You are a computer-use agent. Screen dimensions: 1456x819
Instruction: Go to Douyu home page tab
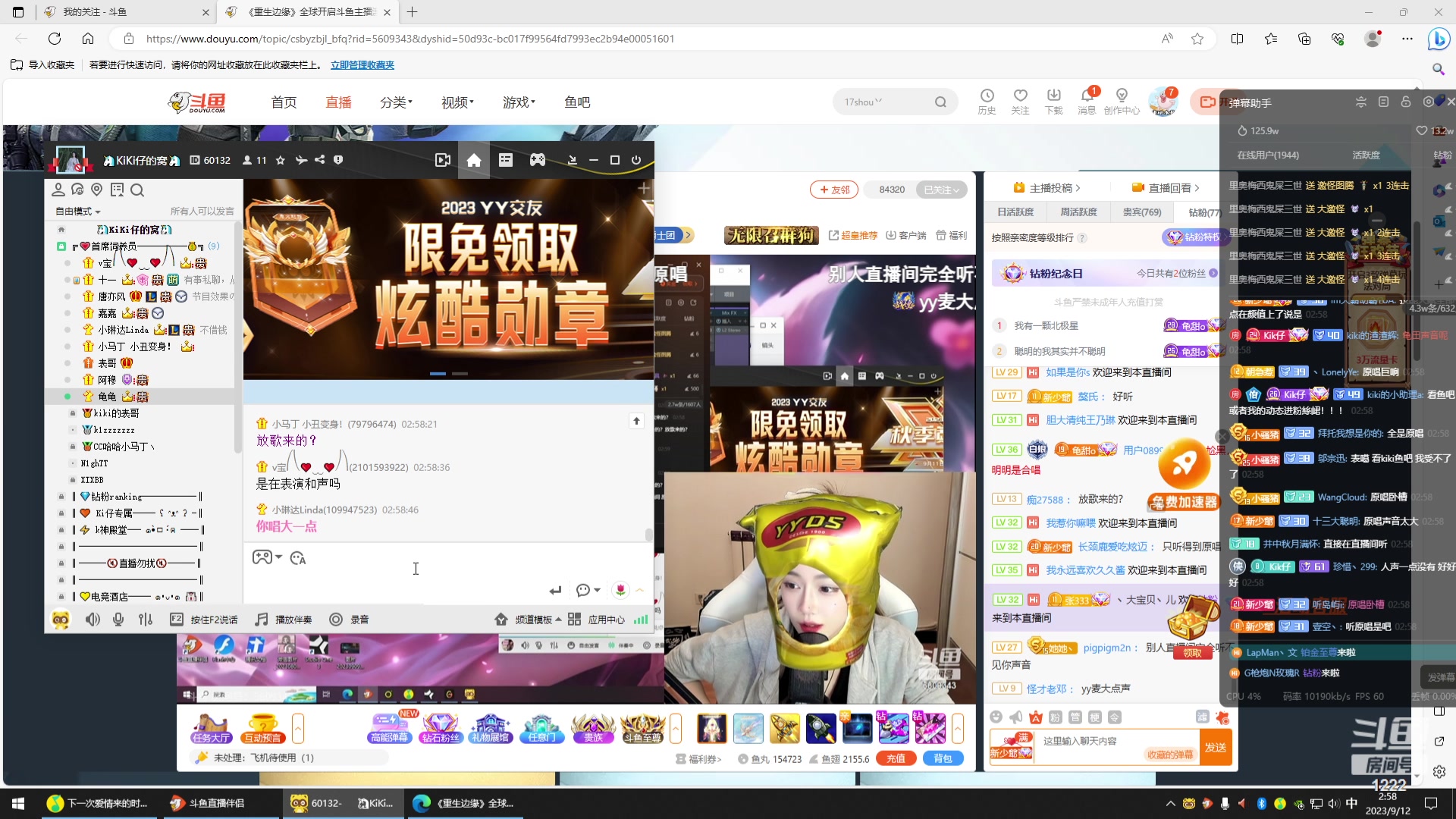click(x=284, y=102)
